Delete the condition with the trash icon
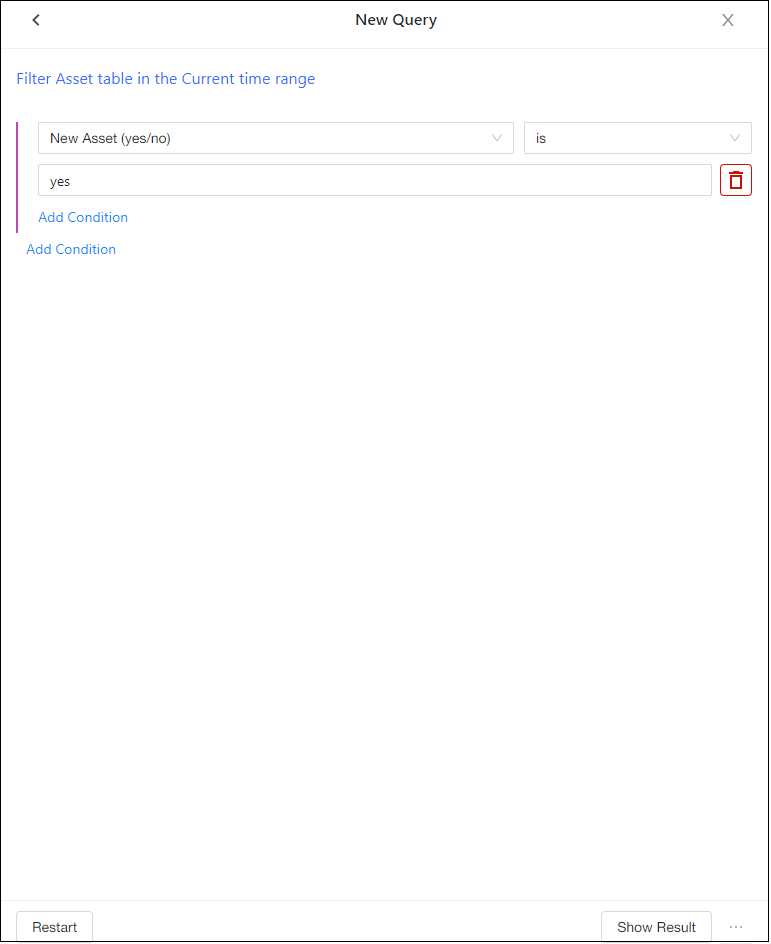The height and width of the screenshot is (944, 771). tap(736, 180)
